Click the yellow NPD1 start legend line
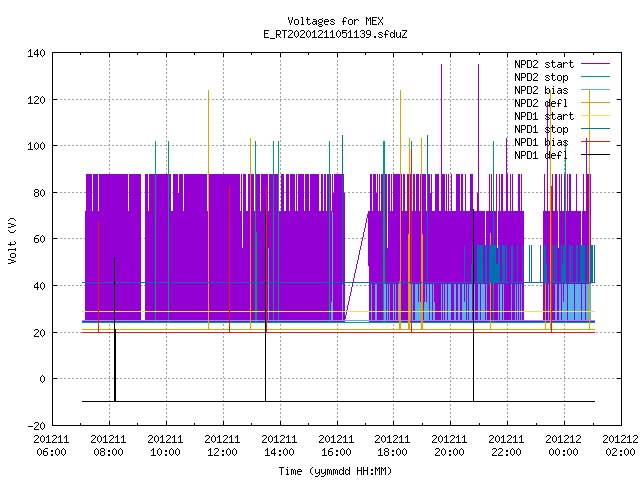Viewport: 640px width, 480px height. (596, 116)
